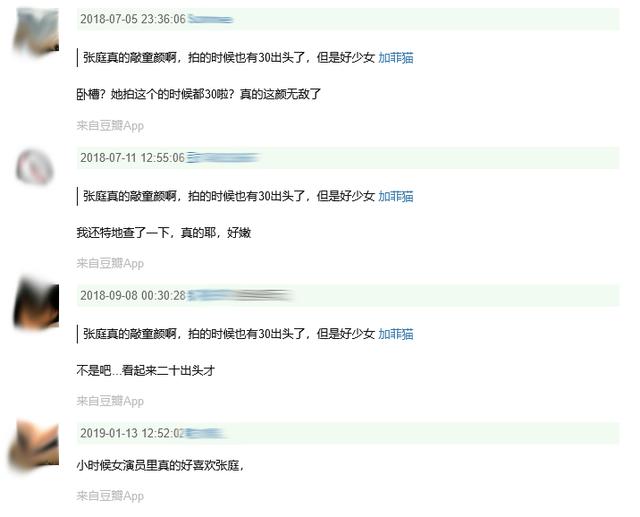Viewport: 640px width, 517px height.
Task: Click 来自豆瓣App under the 卧槽 comment
Action: [110, 126]
